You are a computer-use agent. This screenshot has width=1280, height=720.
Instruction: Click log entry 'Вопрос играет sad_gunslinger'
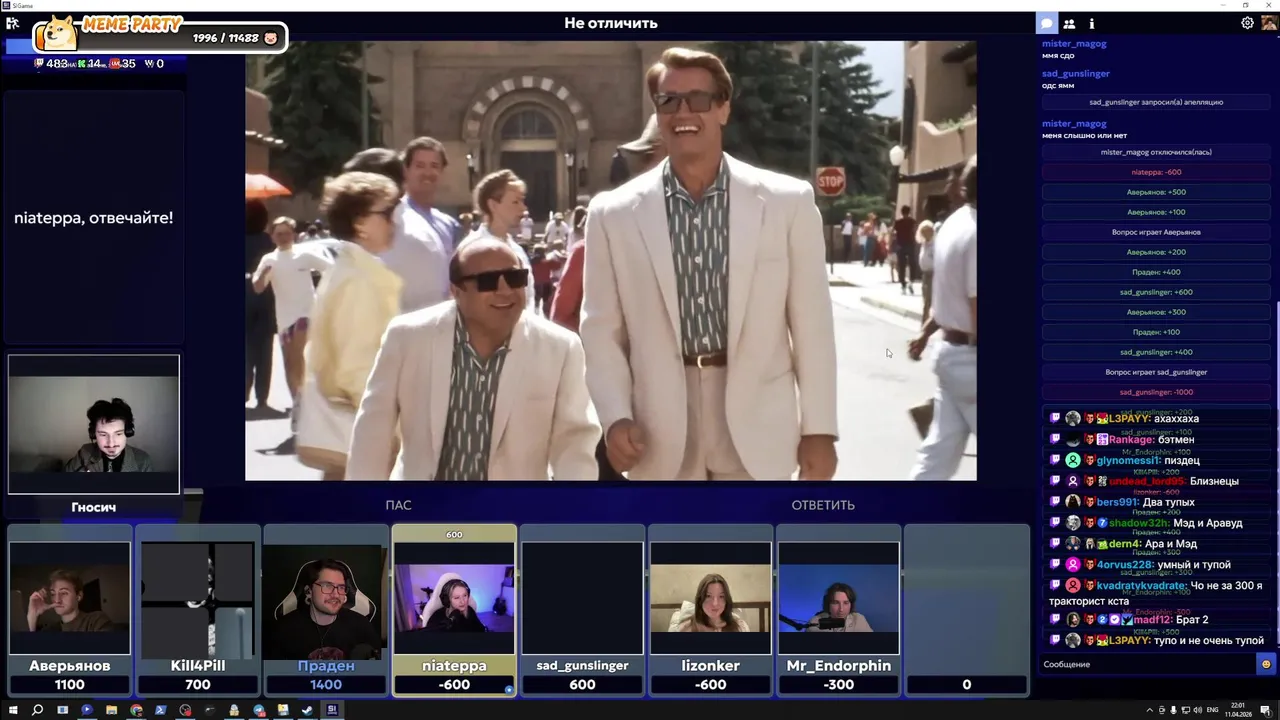click(1156, 372)
